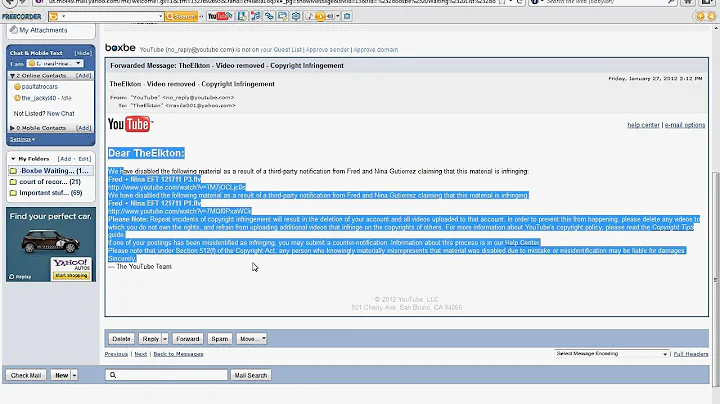Open the New dropdown arrow at bottom
Viewport: 720px width, 404px height.
[x=74, y=376]
